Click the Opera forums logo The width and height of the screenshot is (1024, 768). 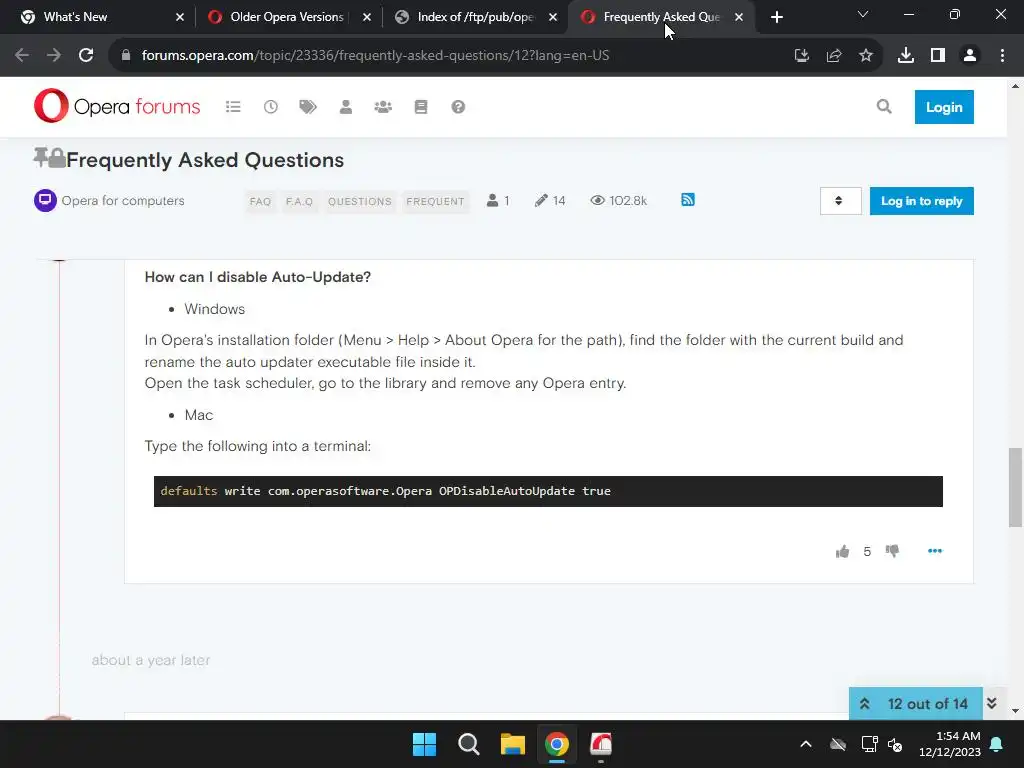(117, 106)
